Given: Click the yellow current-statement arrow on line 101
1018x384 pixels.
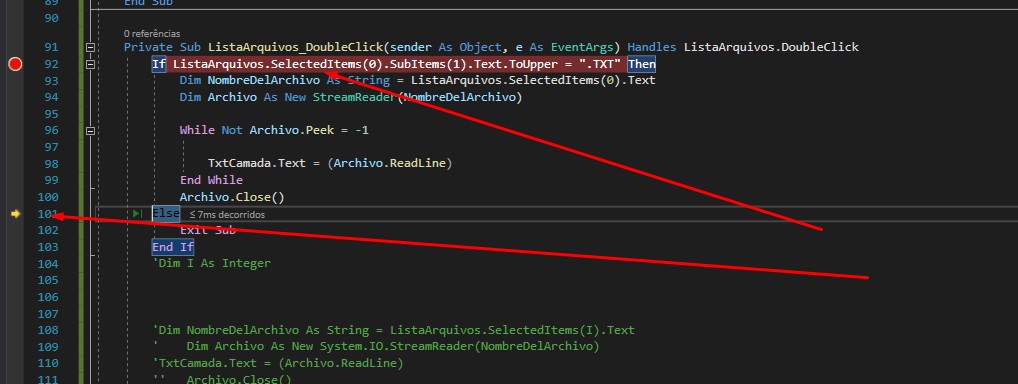Looking at the screenshot, I should 16,214.
